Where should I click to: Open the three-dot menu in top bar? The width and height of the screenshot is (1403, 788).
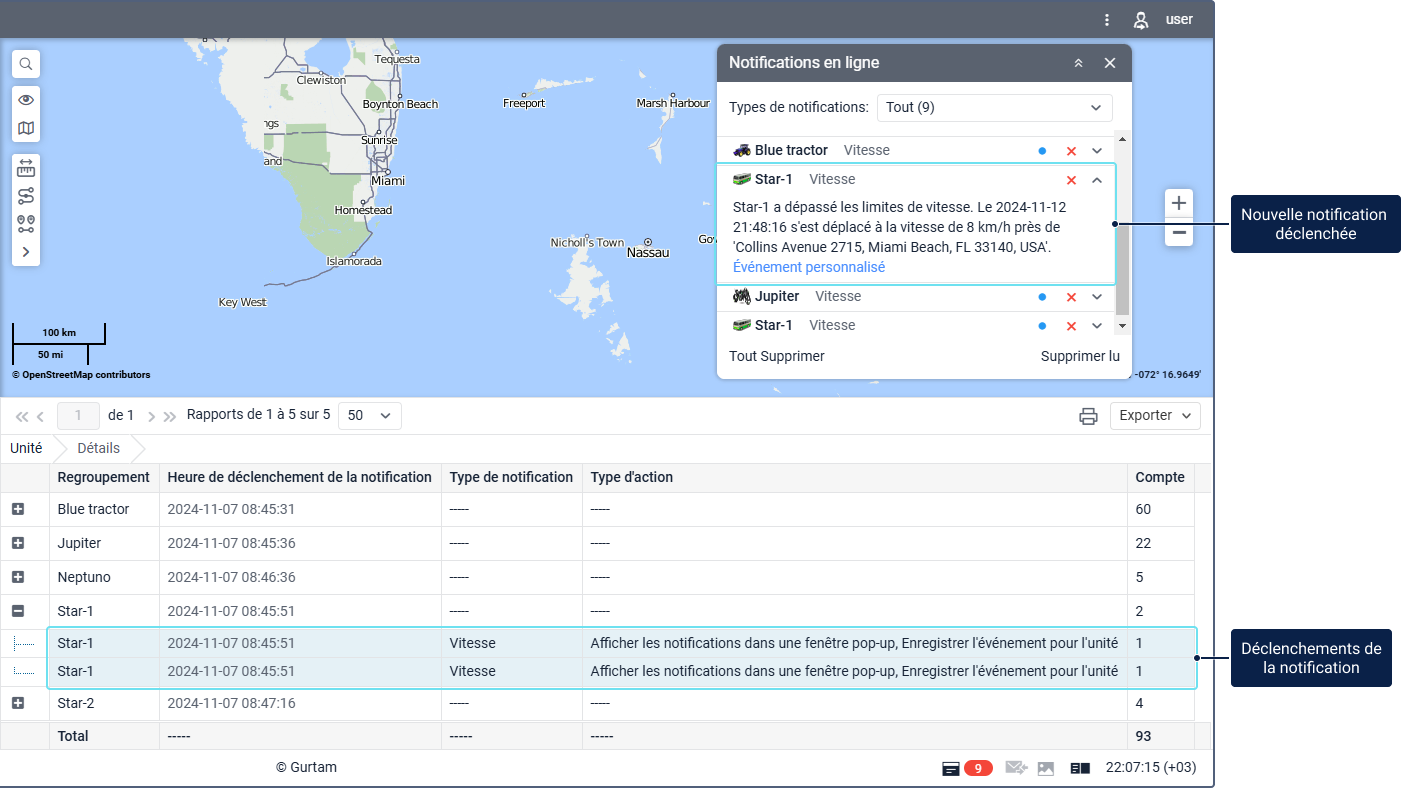point(1107,20)
